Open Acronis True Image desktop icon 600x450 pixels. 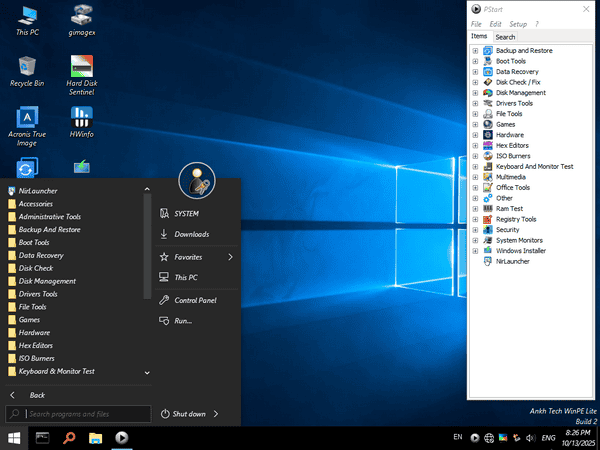pyautogui.click(x=26, y=119)
